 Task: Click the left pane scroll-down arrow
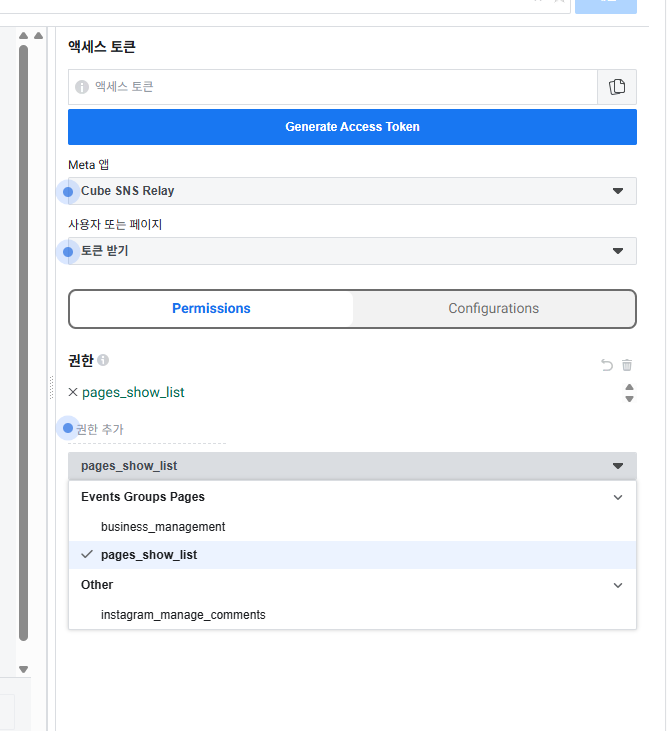point(23,669)
